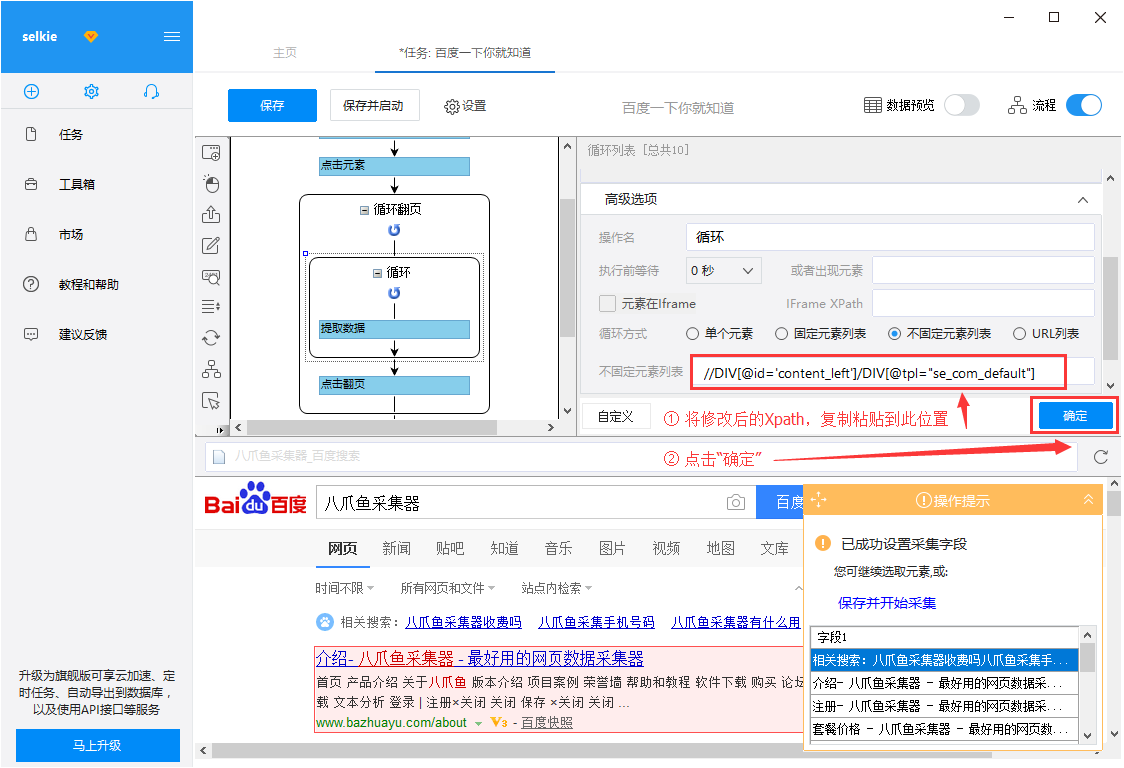This screenshot has width=1124, height=768.
Task: Click the 自定义 button
Action: pyautogui.click(x=616, y=417)
